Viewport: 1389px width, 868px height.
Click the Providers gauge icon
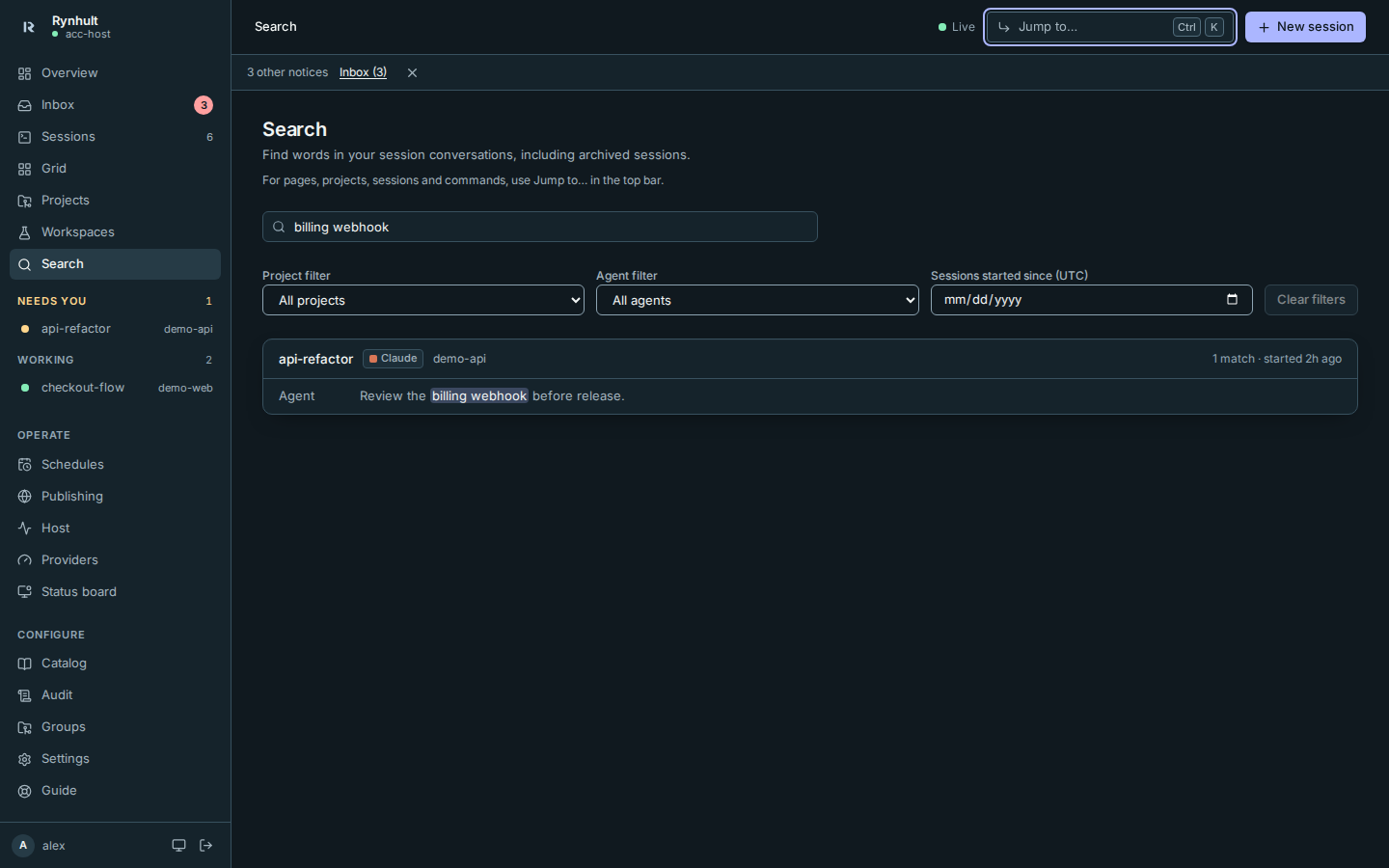click(x=25, y=560)
